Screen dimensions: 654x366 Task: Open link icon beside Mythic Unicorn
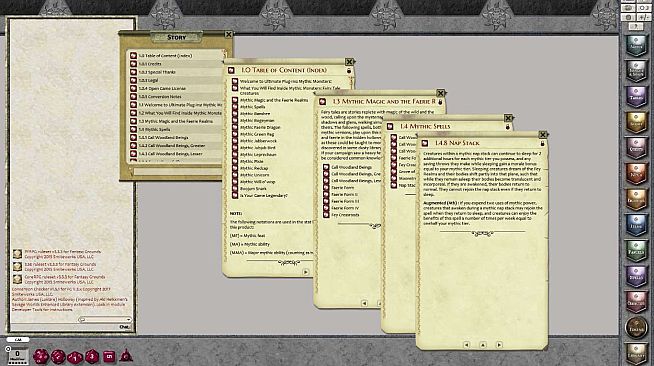[x=235, y=175]
